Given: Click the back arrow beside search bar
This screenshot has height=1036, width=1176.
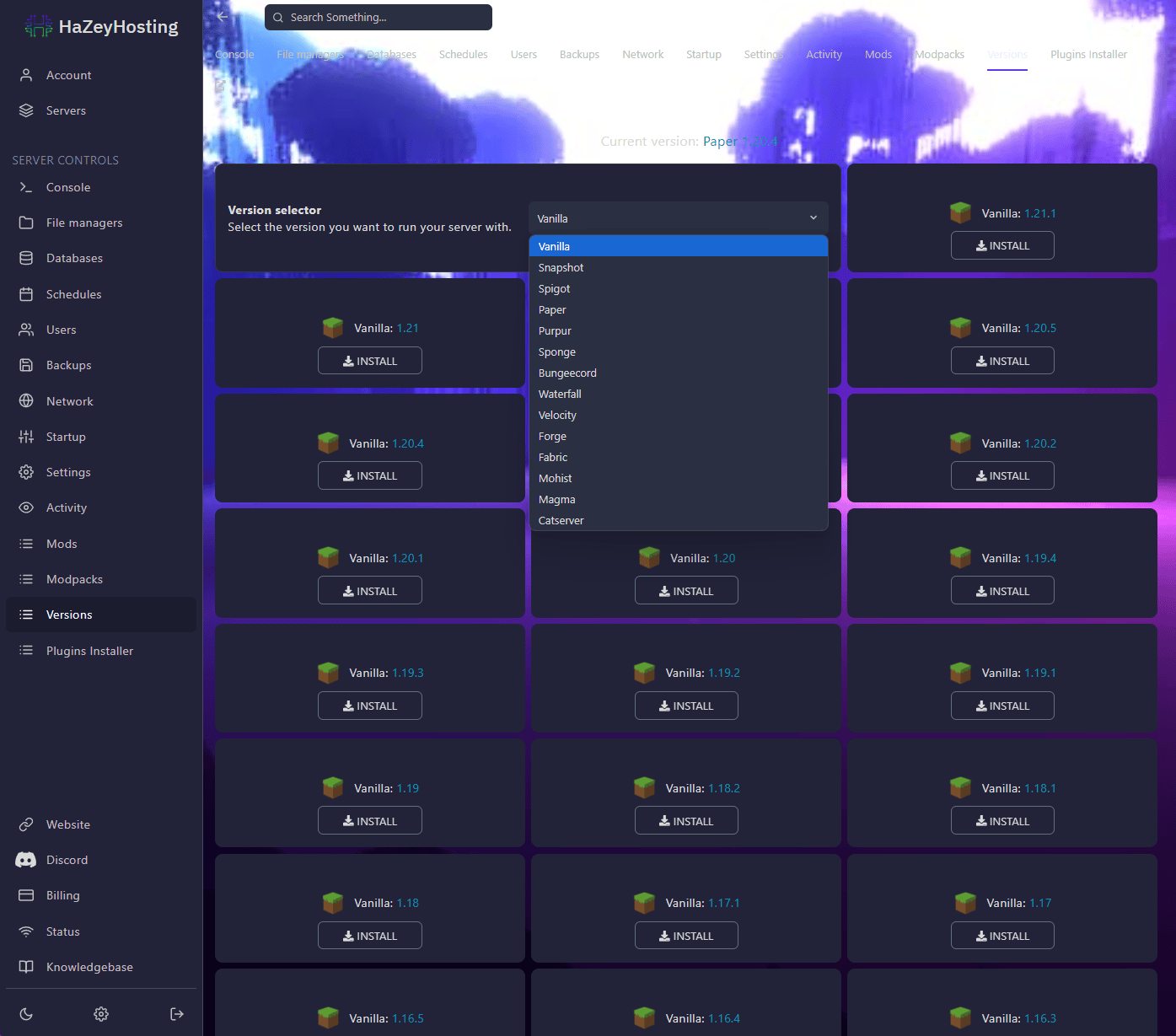Looking at the screenshot, I should [x=223, y=17].
